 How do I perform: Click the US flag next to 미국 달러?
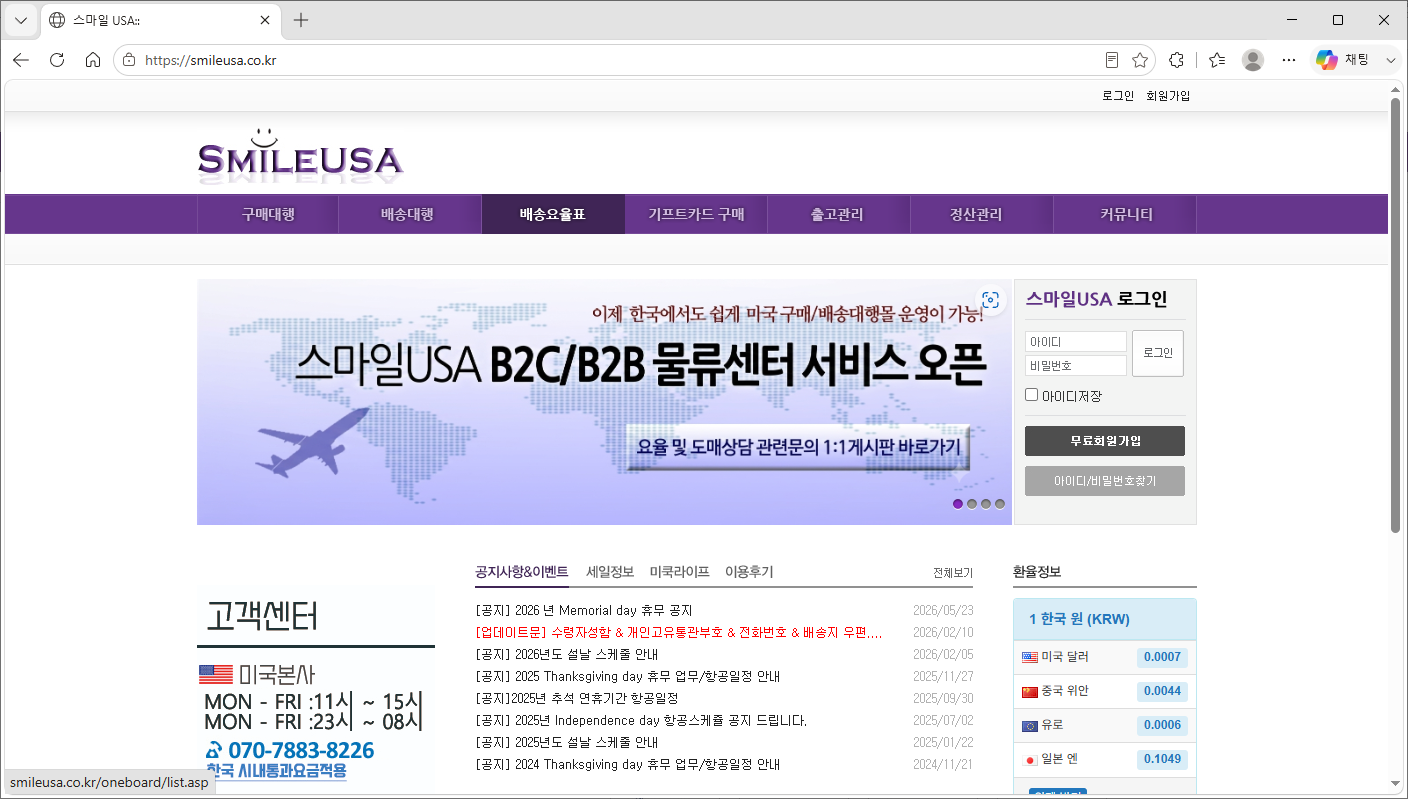1030,657
